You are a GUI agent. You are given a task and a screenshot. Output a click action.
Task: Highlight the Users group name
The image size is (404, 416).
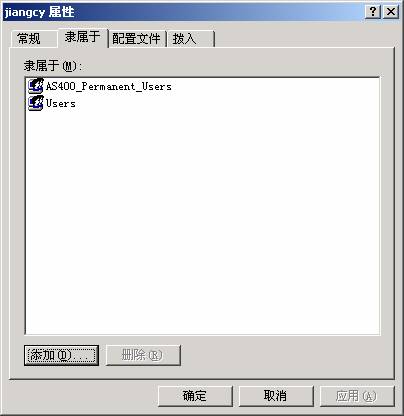(60, 103)
